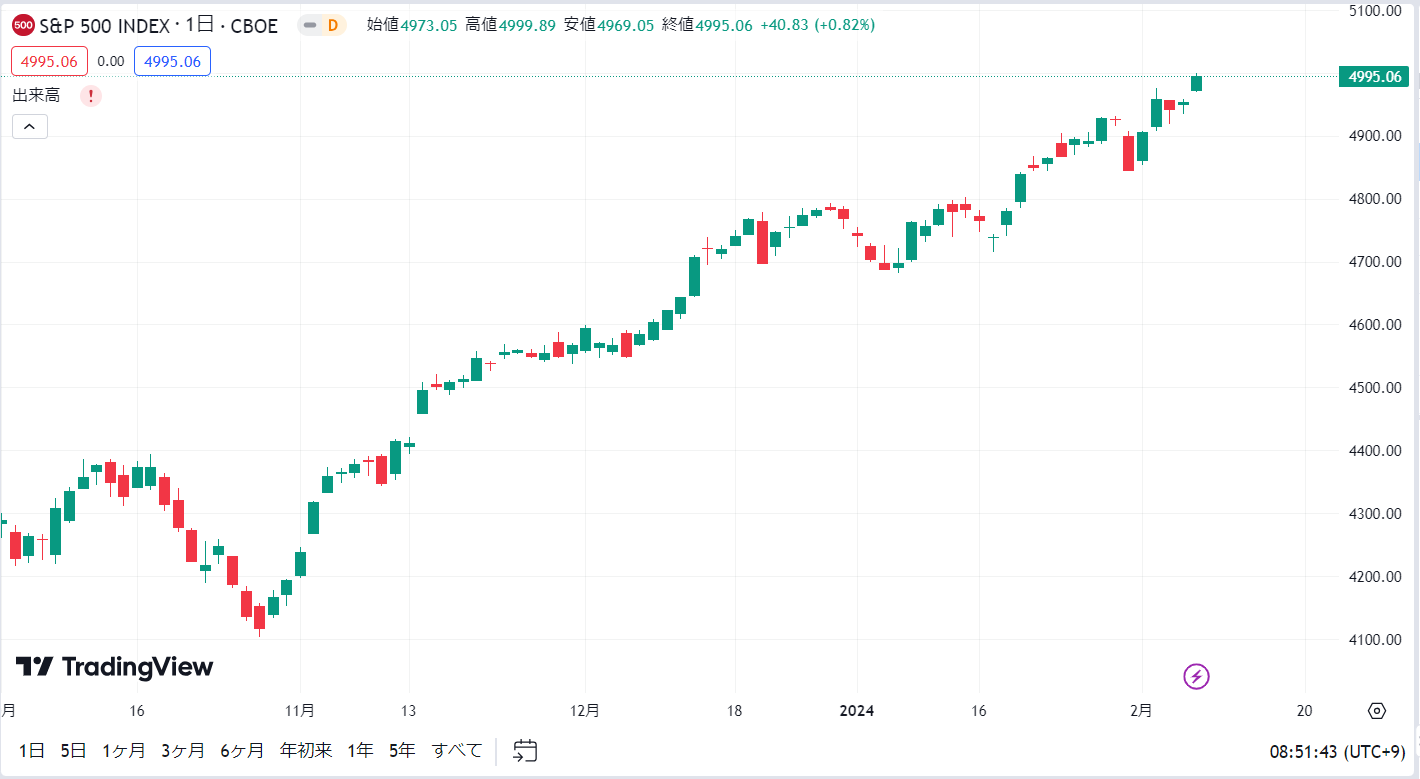Click the 4500.00 price axis label

(x=1374, y=388)
